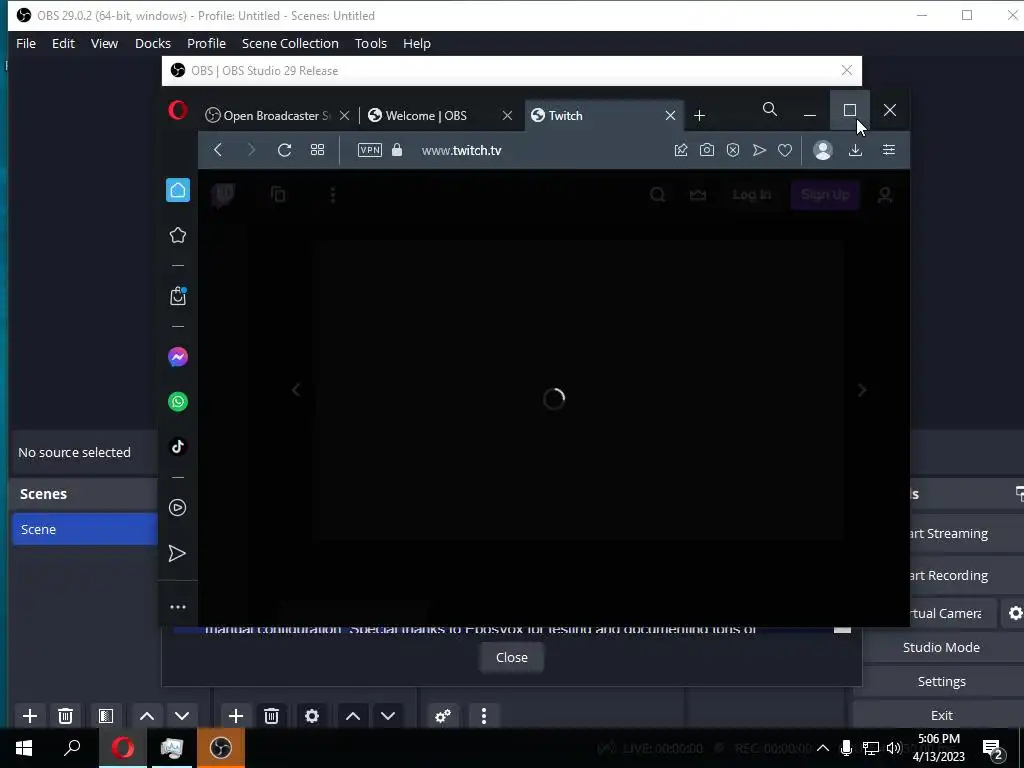Close the Open Broadcaster tab

pos(345,116)
